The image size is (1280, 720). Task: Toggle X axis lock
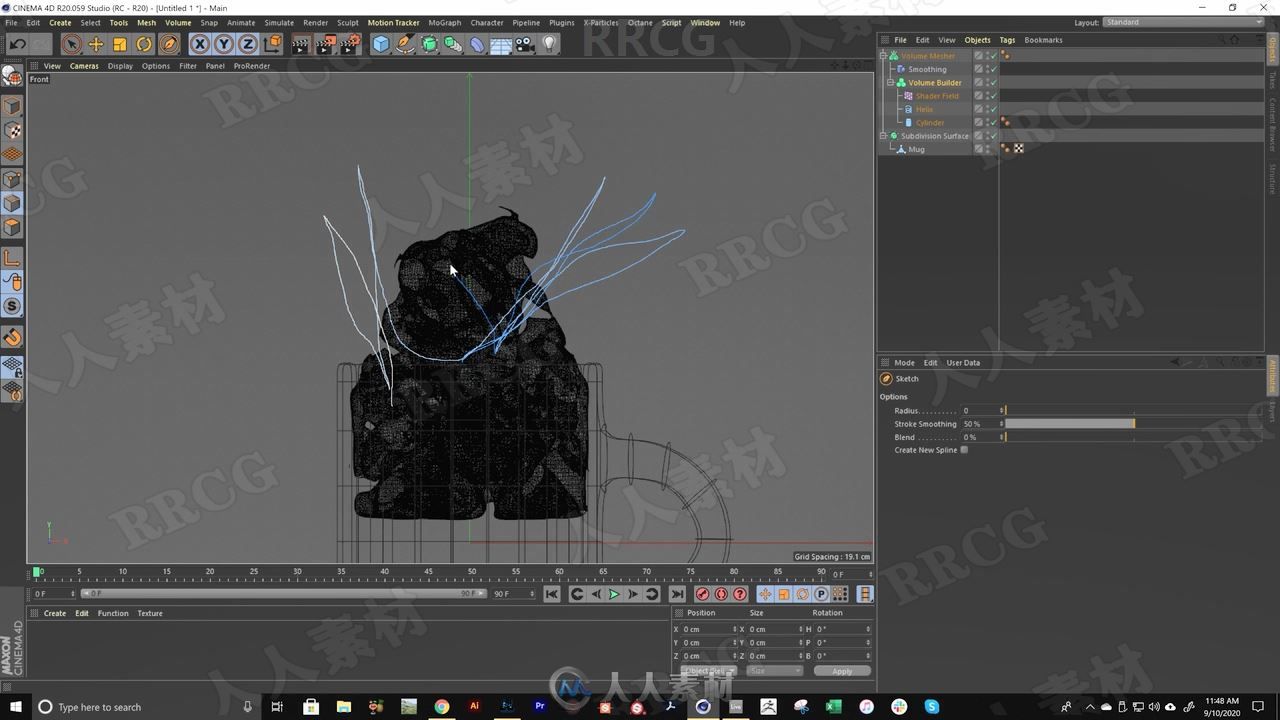[x=200, y=44]
